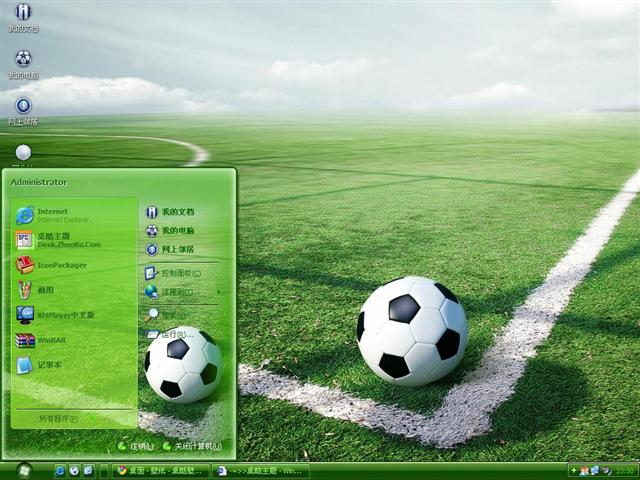Image resolution: width=640 pixels, height=480 pixels.
Task: Click the soccer ball quick launch icon
Action: click(74, 471)
